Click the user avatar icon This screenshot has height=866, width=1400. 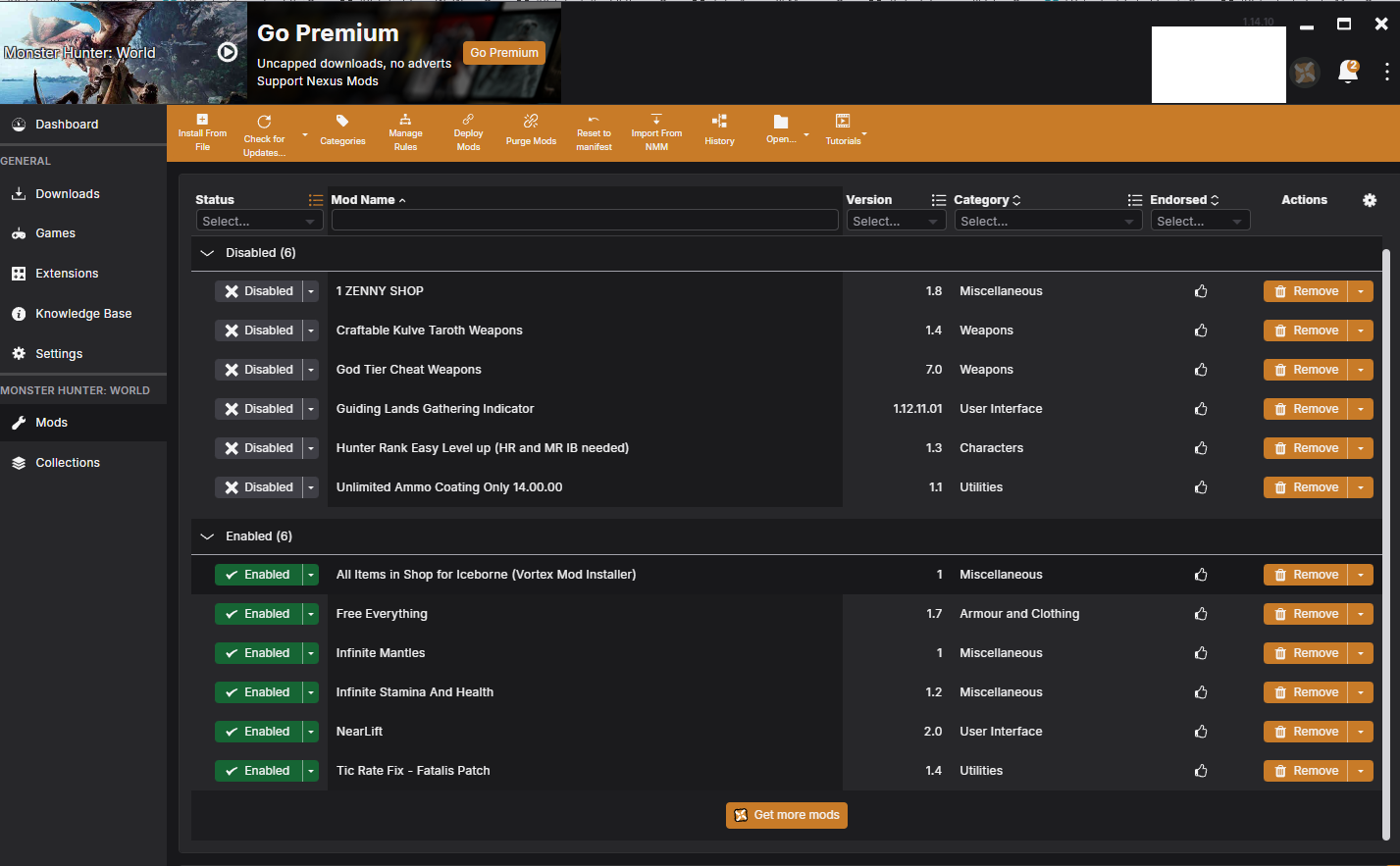pyautogui.click(x=1305, y=72)
